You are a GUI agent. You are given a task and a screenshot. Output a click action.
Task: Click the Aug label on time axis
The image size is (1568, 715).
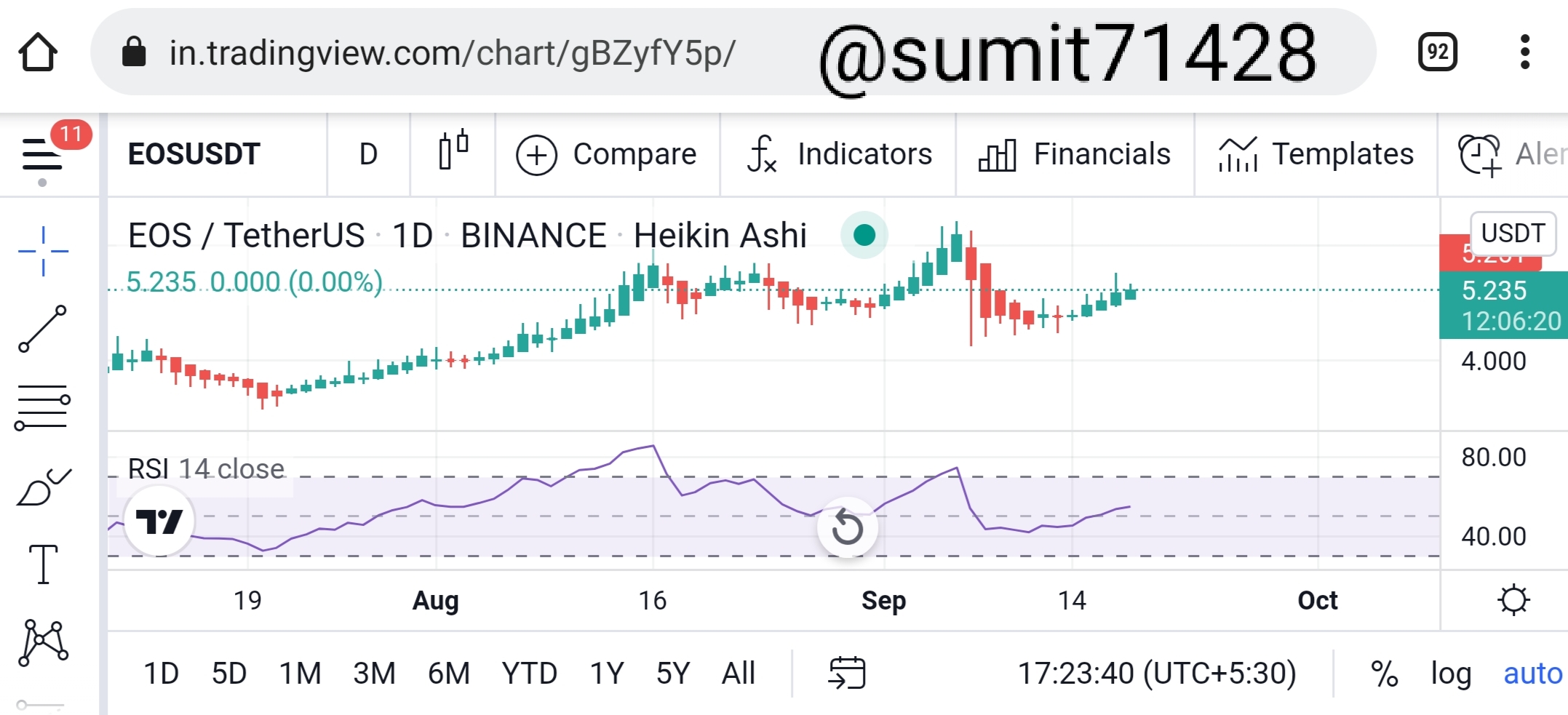click(x=436, y=601)
